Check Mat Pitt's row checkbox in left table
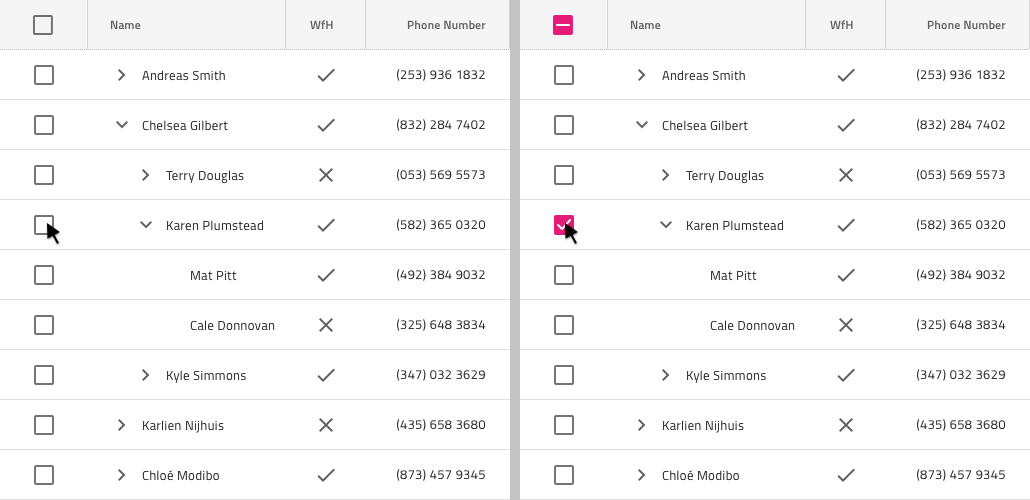This screenshot has width=1030, height=500. [x=43, y=275]
